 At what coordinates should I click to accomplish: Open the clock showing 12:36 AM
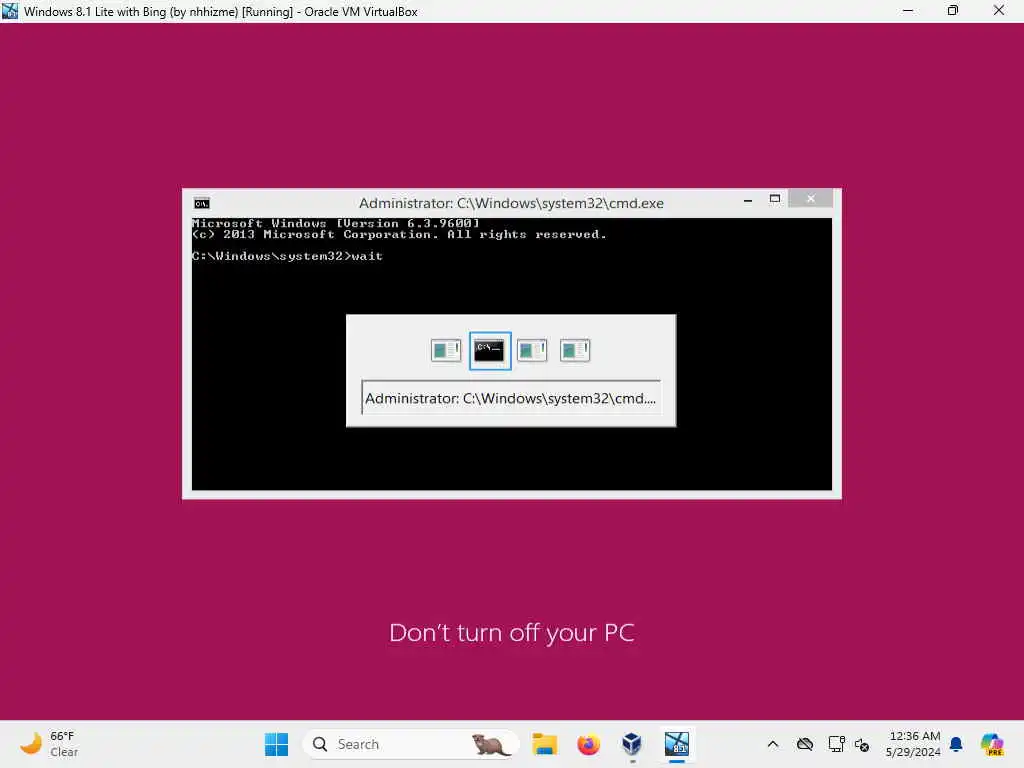tap(913, 744)
